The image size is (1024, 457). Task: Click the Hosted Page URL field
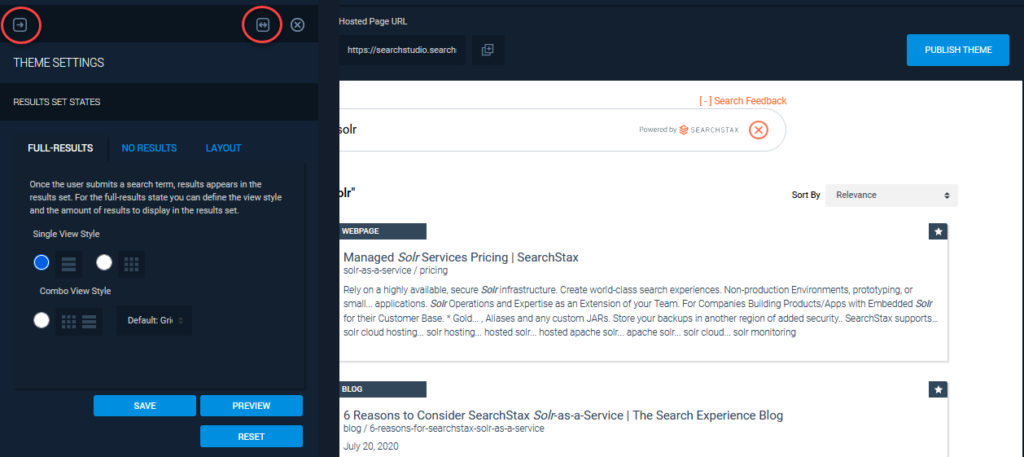(x=402, y=50)
